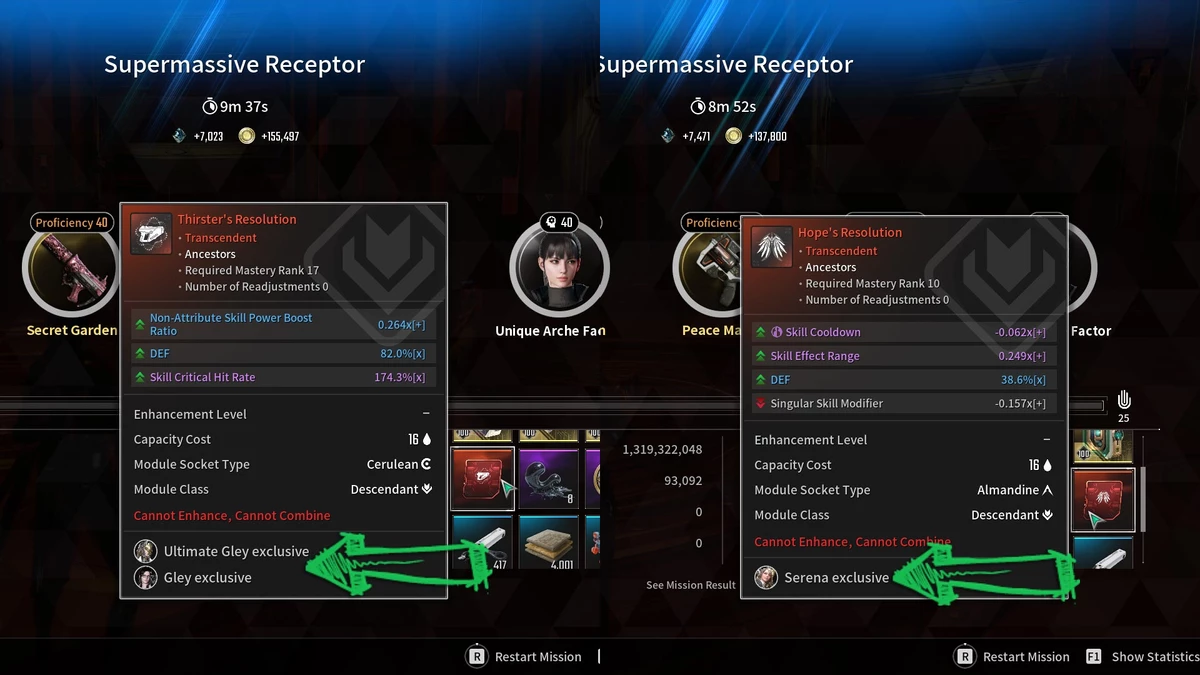Select the red wings module reward tile

1103,500
